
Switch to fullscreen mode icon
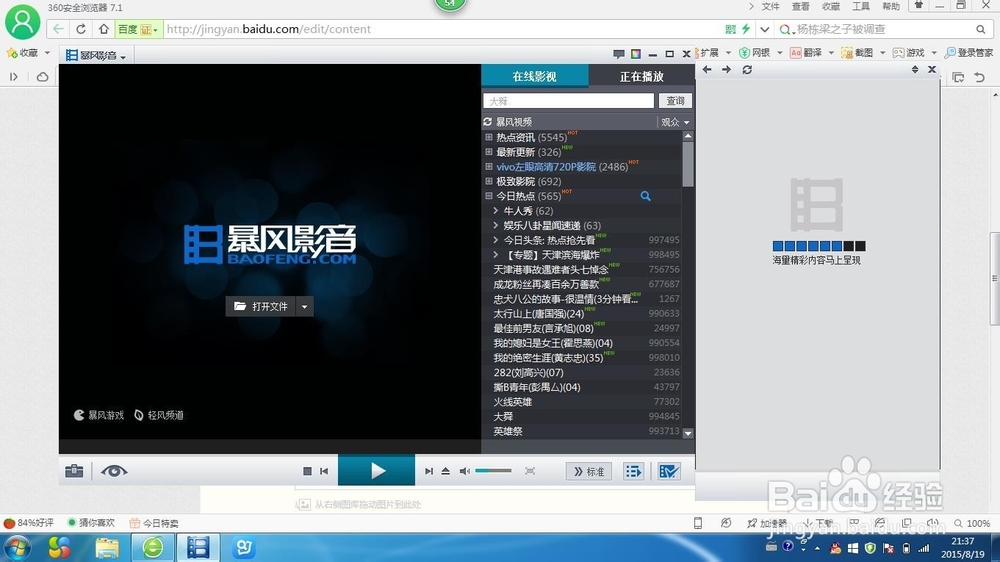point(530,471)
